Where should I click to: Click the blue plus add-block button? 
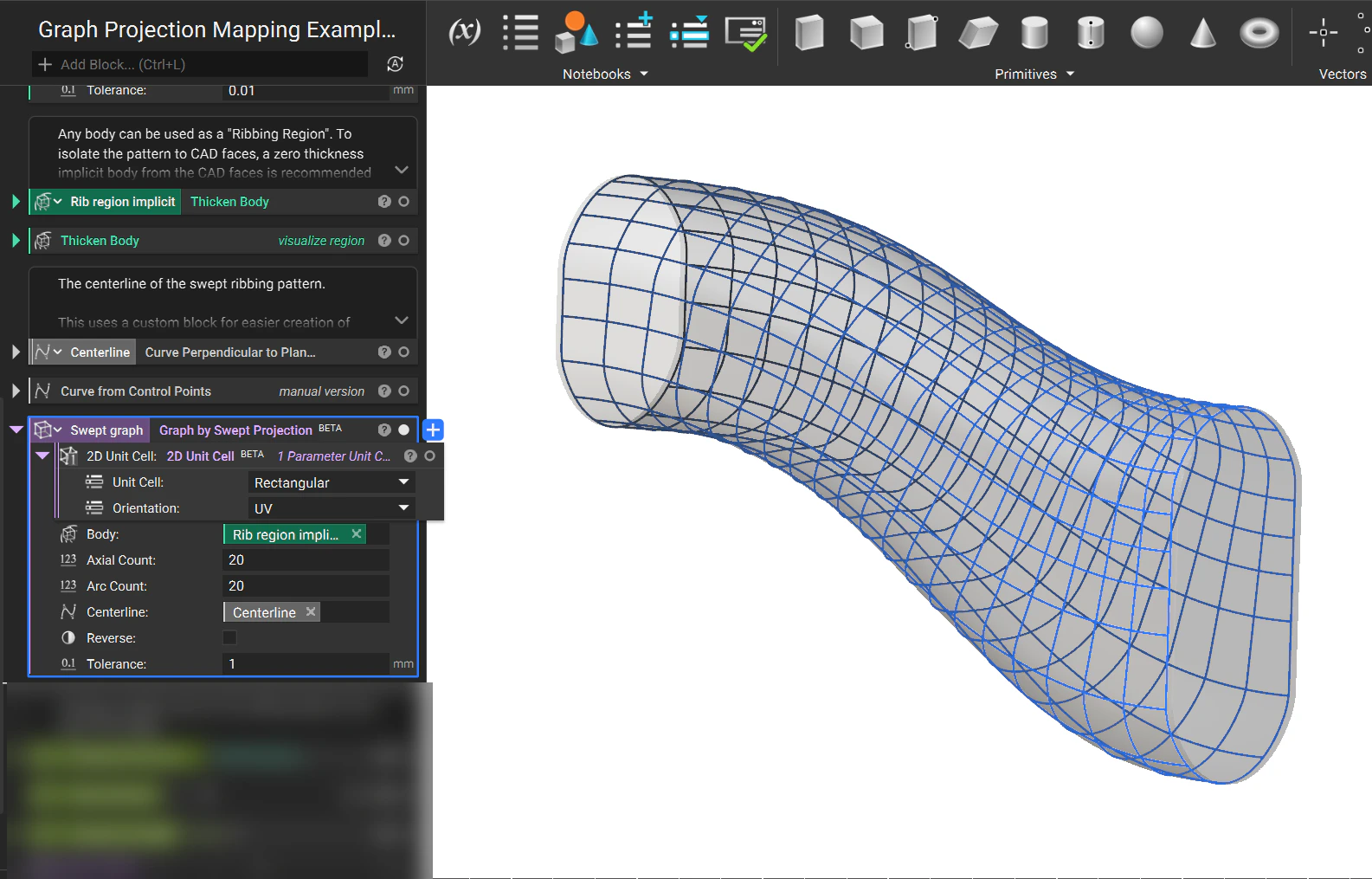coord(434,430)
